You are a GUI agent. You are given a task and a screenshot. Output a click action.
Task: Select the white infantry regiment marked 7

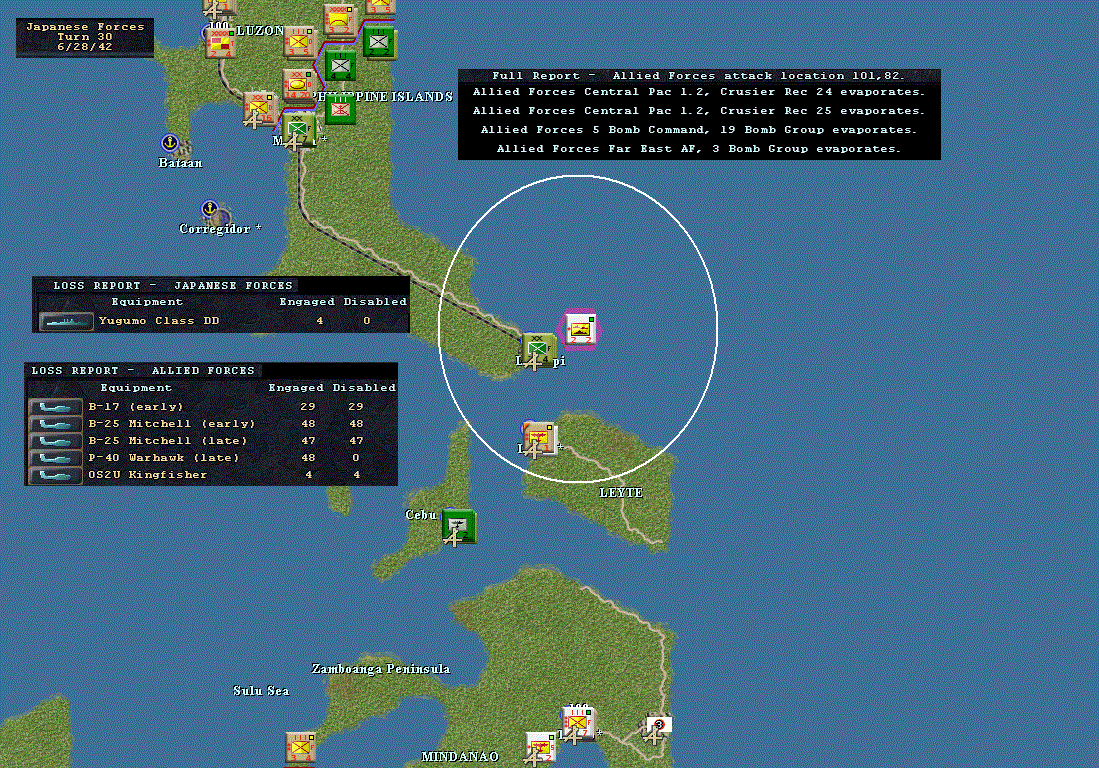(578, 723)
